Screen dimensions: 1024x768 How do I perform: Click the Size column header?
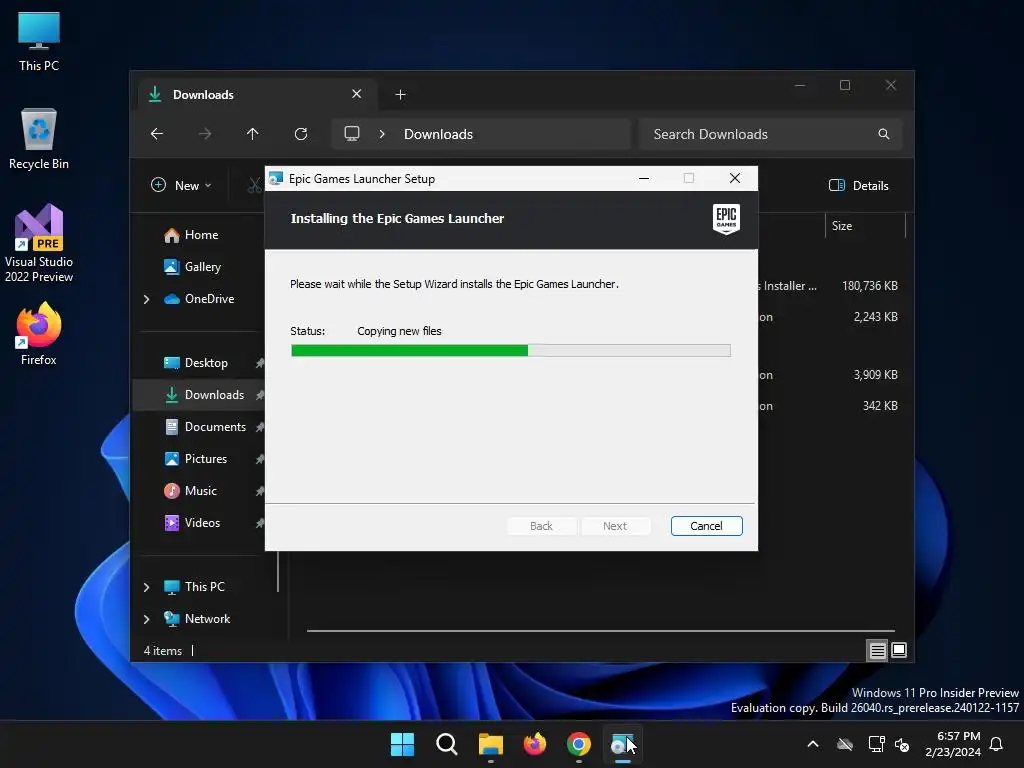[865, 226]
